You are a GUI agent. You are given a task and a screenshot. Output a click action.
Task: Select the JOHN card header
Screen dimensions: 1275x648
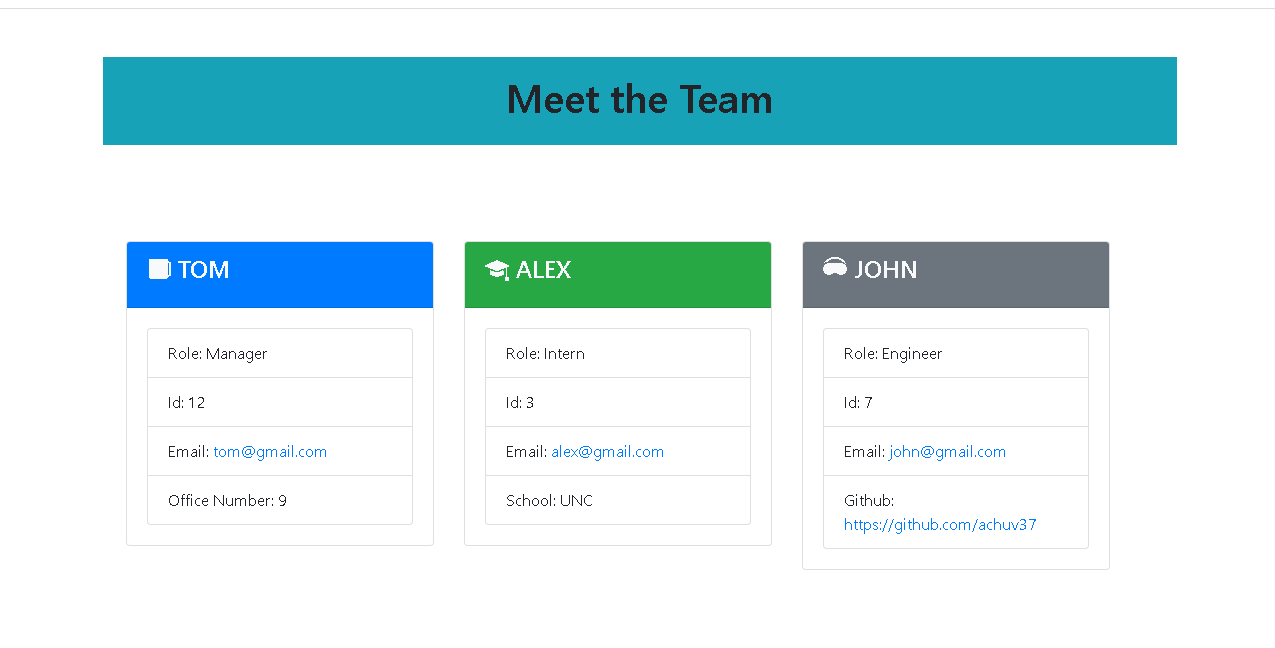pyautogui.click(x=955, y=274)
